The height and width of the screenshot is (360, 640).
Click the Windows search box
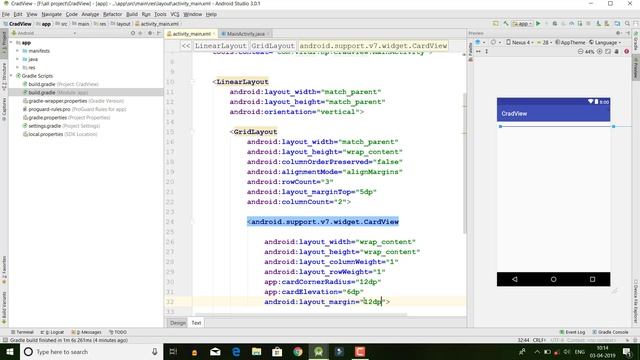click(91, 351)
